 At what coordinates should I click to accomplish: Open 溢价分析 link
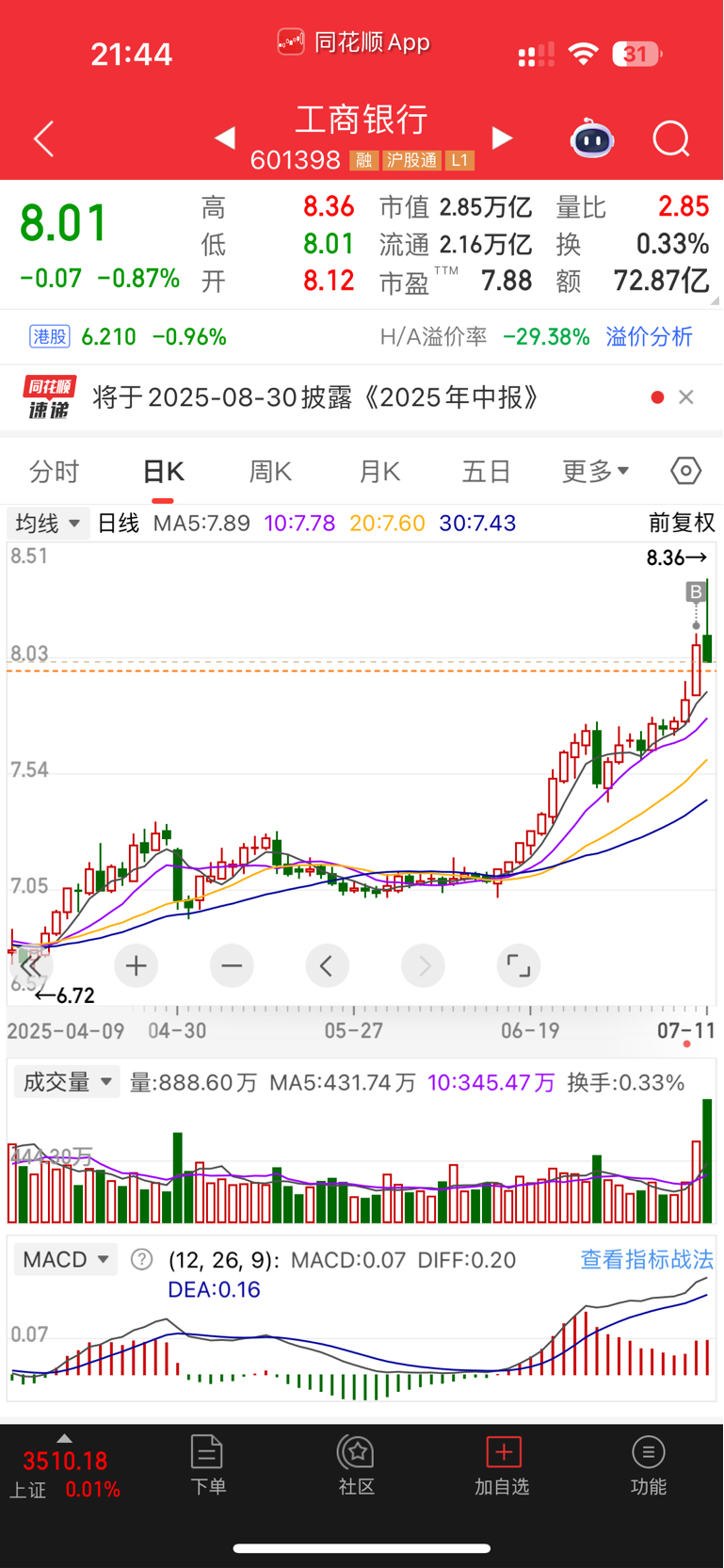(x=649, y=336)
